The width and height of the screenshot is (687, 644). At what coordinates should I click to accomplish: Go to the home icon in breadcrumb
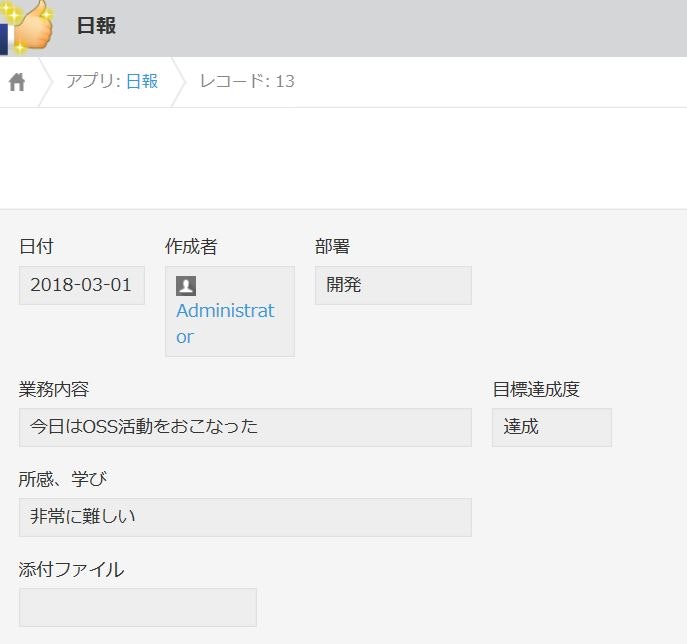(x=17, y=82)
